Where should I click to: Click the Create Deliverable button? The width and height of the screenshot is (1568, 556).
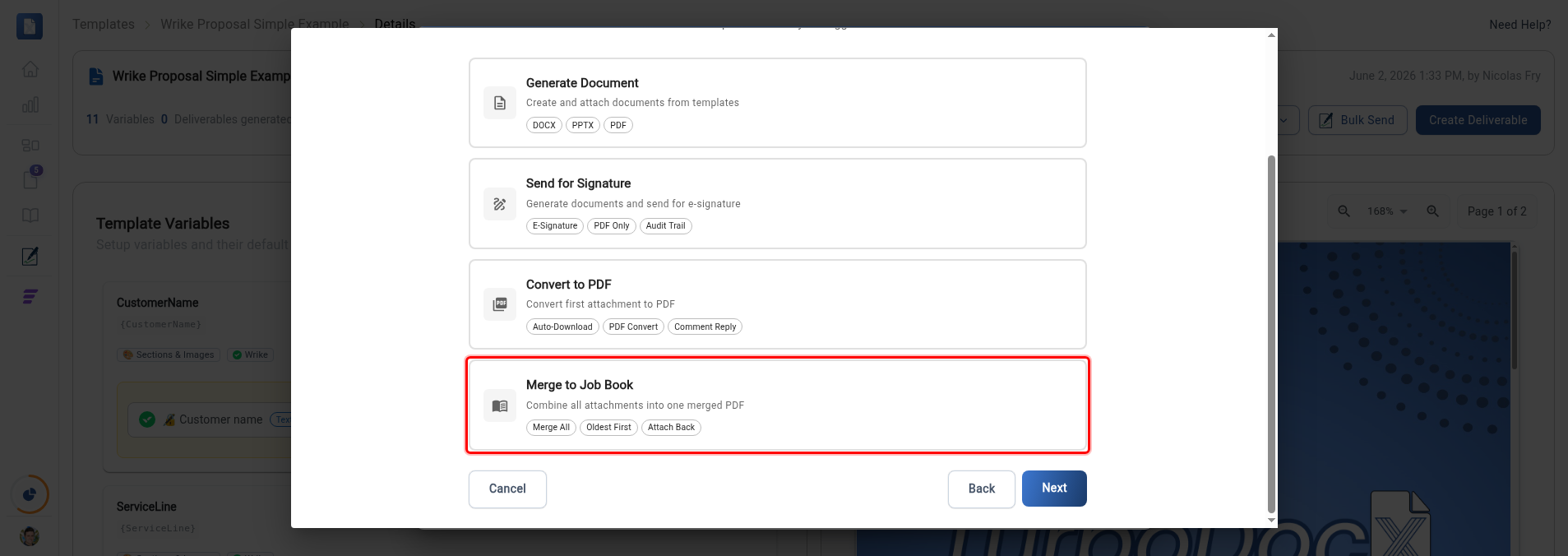coord(1478,120)
